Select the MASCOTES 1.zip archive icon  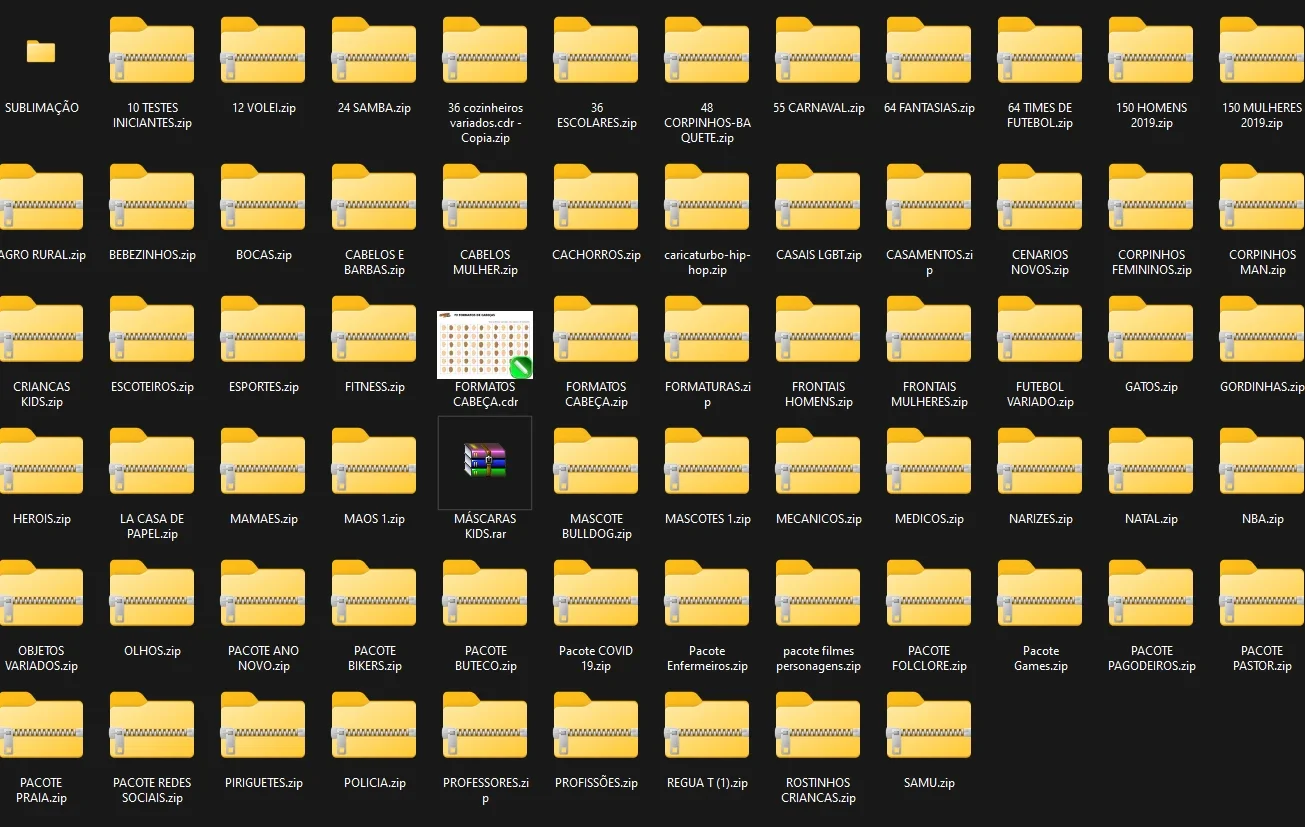[707, 461]
